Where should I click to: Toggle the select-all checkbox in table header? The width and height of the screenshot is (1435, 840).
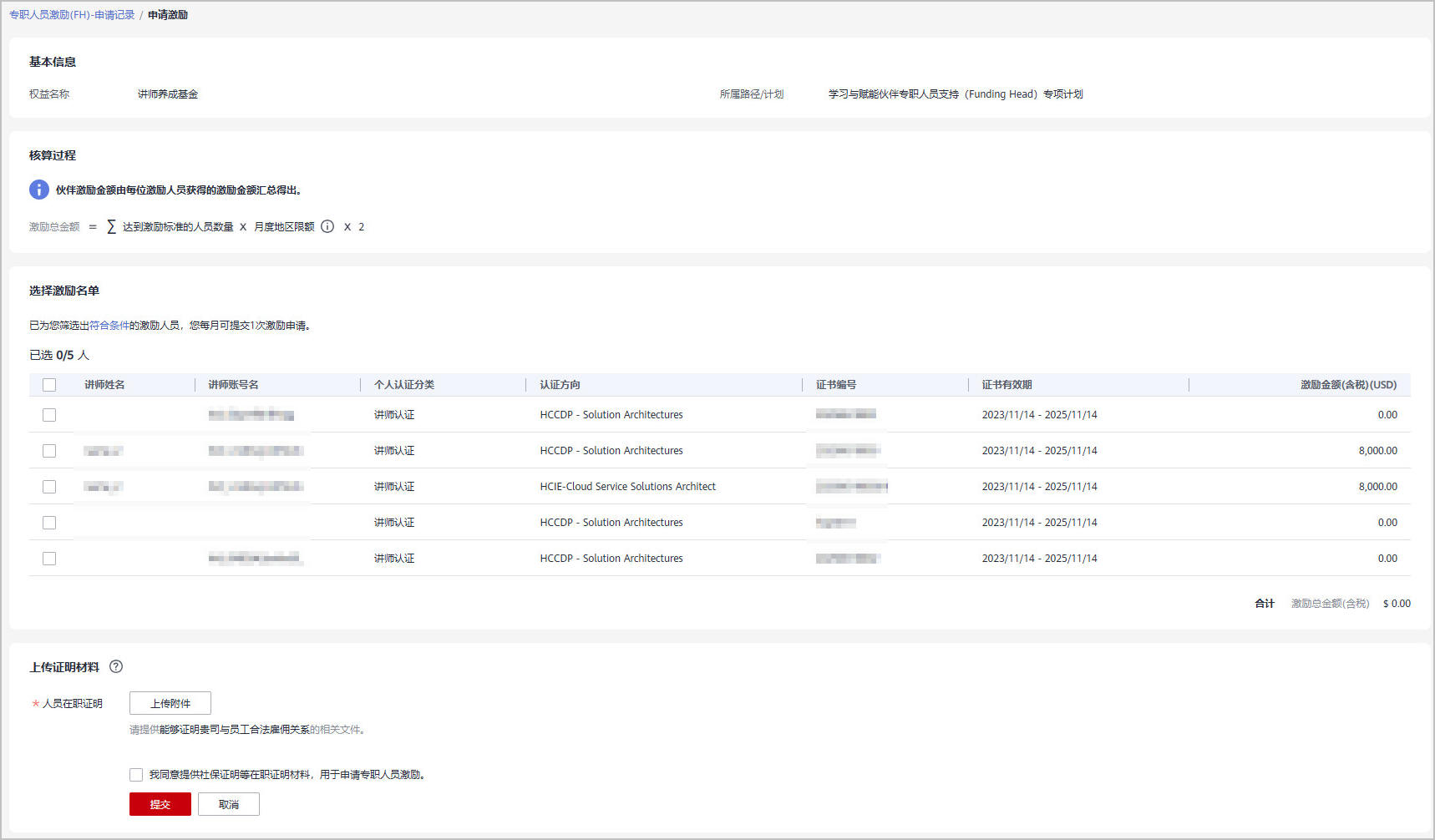point(49,385)
